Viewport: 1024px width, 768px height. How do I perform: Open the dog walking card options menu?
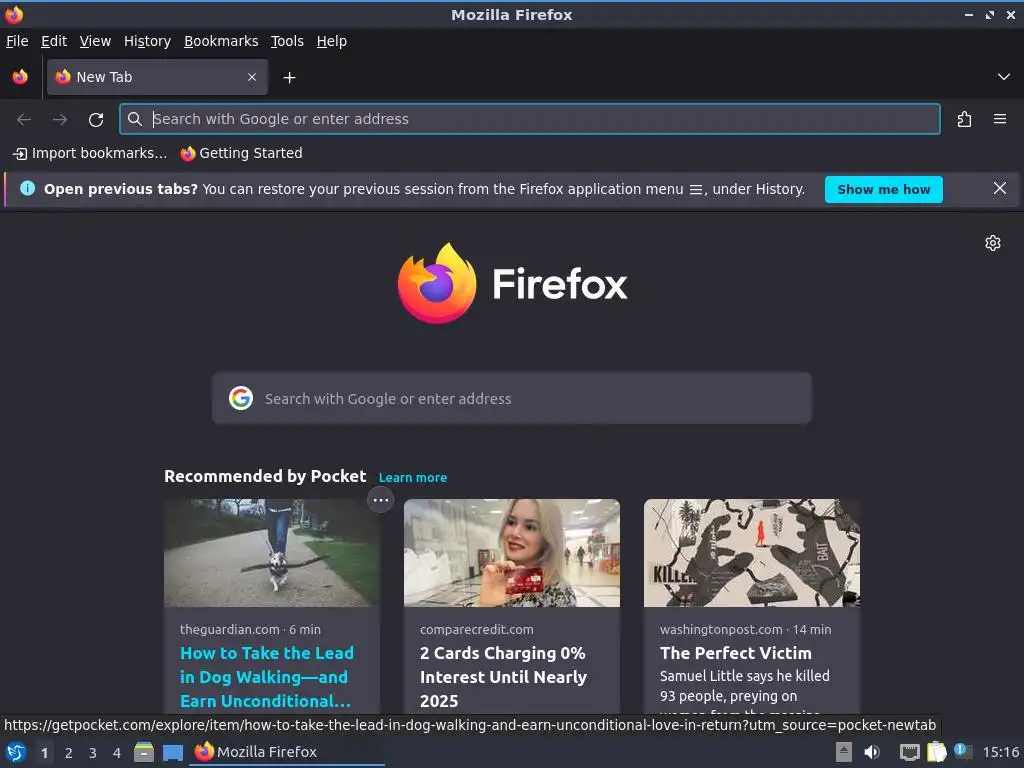(381, 500)
